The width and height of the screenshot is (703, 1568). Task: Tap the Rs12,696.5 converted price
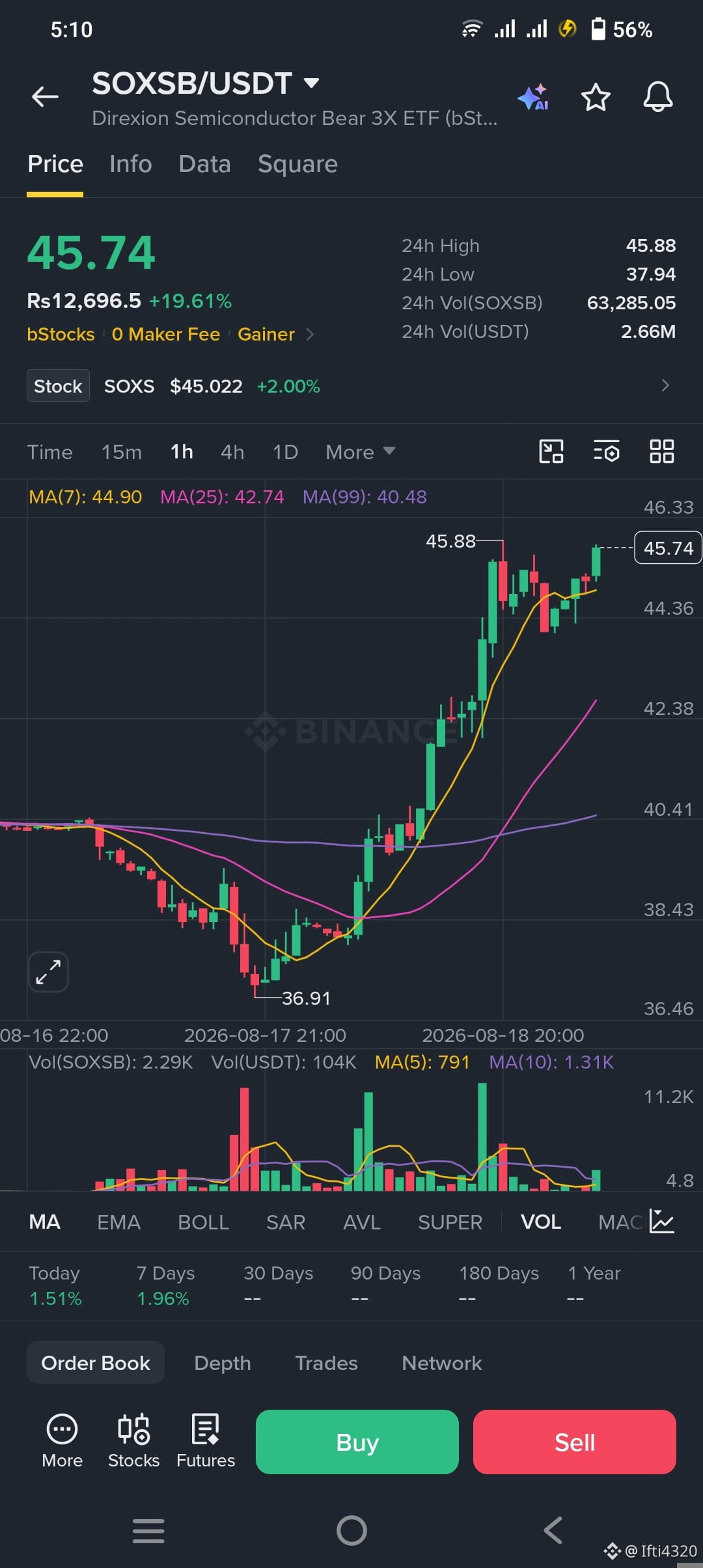coord(84,301)
